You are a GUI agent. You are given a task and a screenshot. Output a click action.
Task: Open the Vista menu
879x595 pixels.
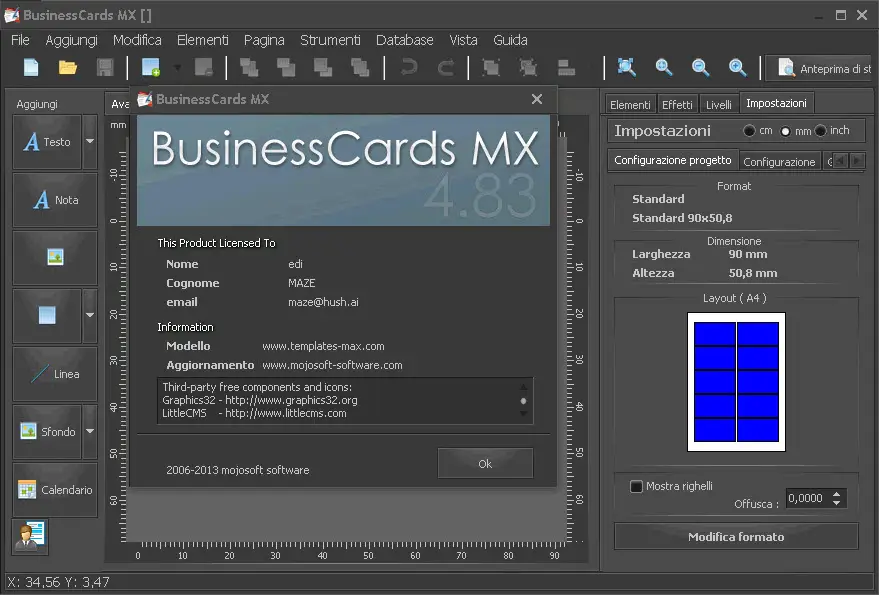464,40
